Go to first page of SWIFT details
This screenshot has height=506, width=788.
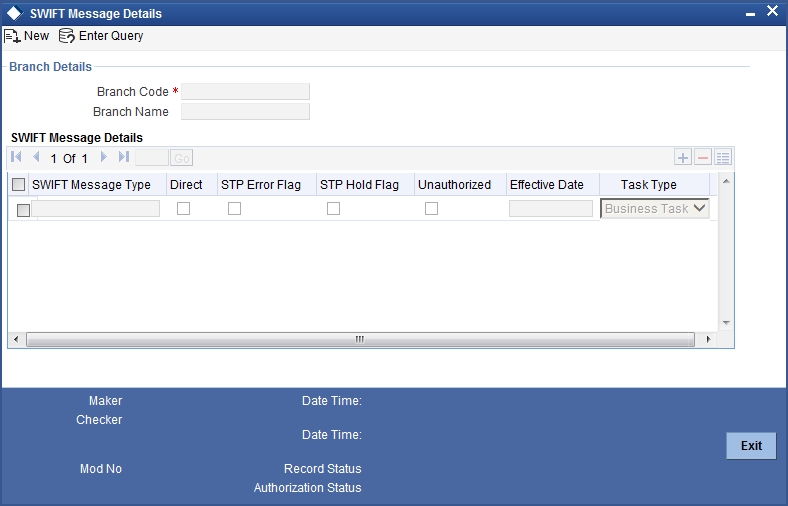pos(16,157)
